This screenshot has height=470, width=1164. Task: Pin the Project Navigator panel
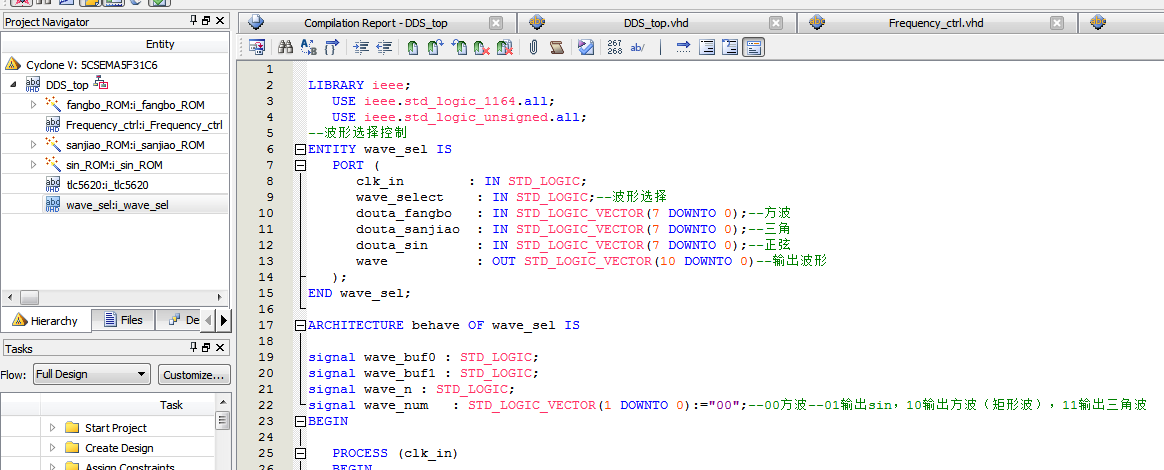coord(193,21)
